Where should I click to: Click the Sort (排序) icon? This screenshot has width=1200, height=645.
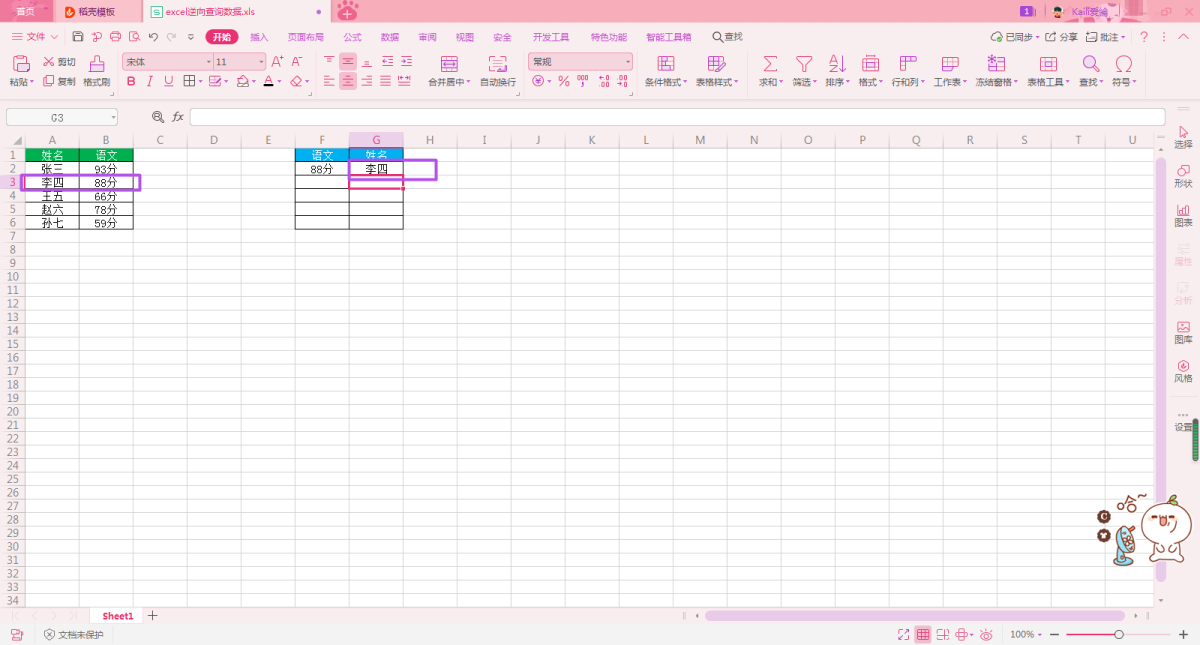[x=836, y=64]
